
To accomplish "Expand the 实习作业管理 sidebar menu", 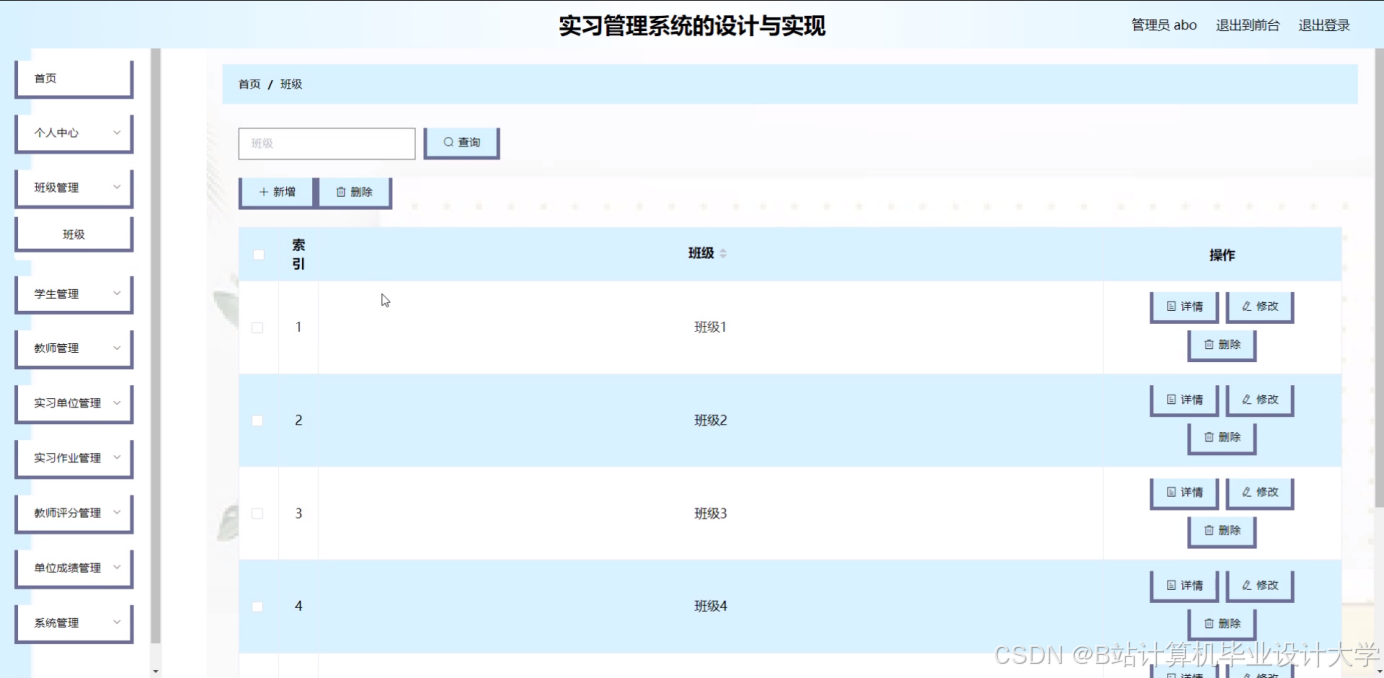I will tap(74, 458).
